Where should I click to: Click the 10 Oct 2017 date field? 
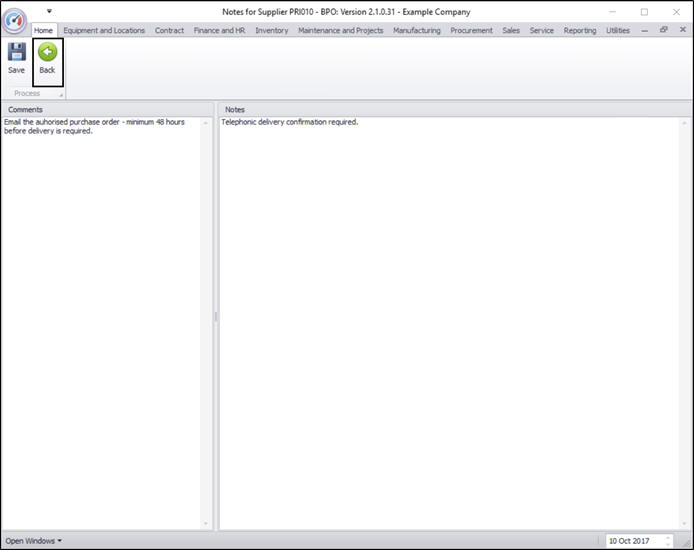634,541
